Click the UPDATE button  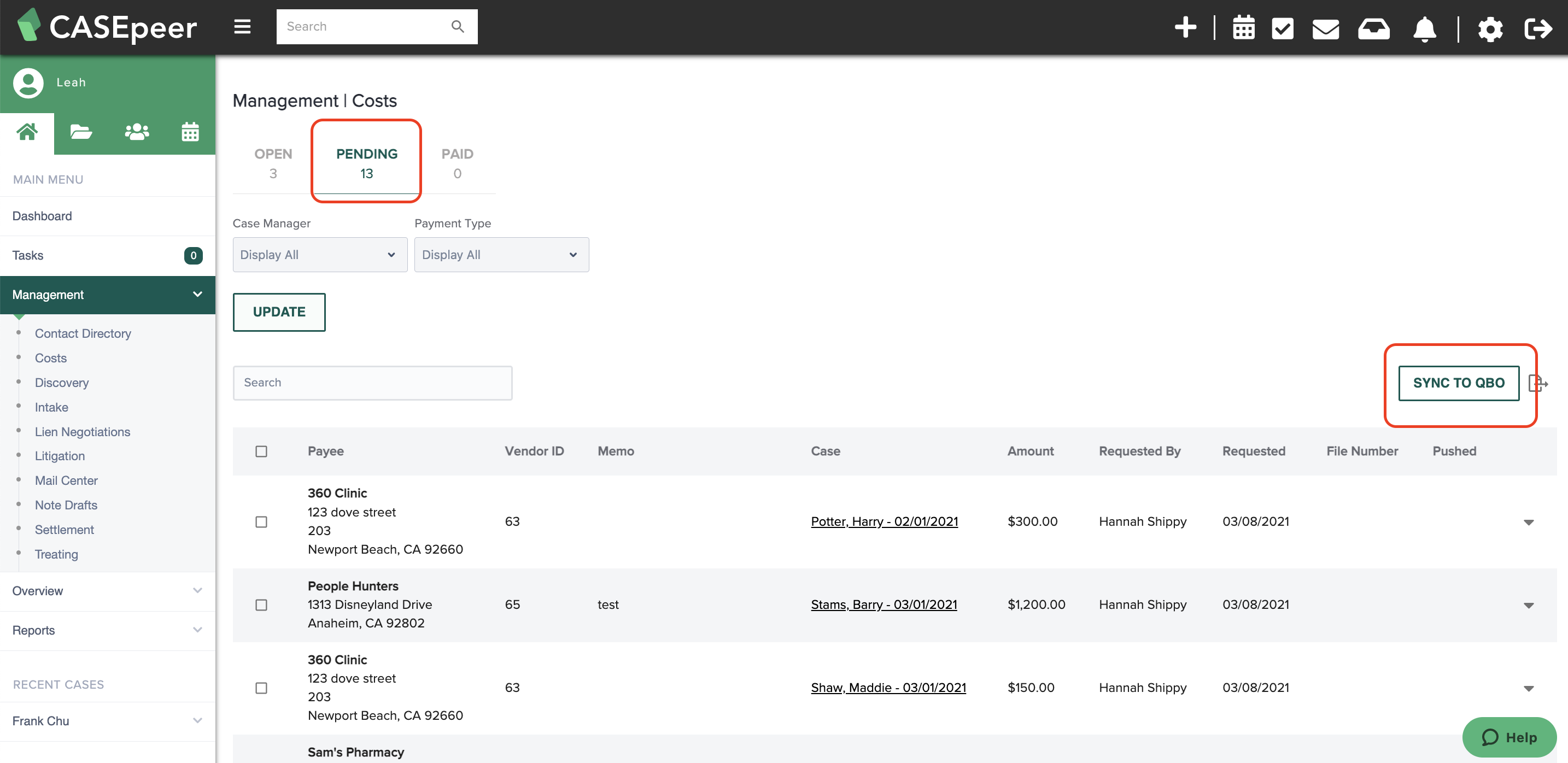pos(279,312)
